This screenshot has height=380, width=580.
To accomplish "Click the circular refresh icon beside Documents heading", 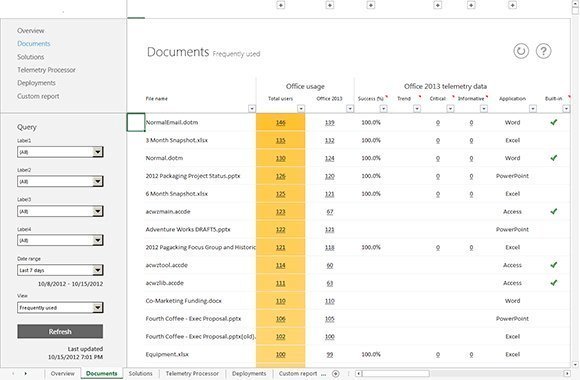I will (x=521, y=51).
